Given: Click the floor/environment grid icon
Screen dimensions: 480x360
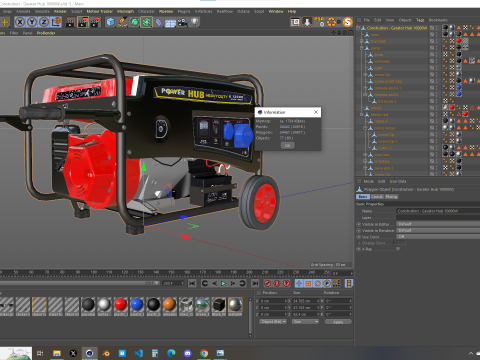Looking at the screenshot, I should click(x=170, y=23).
